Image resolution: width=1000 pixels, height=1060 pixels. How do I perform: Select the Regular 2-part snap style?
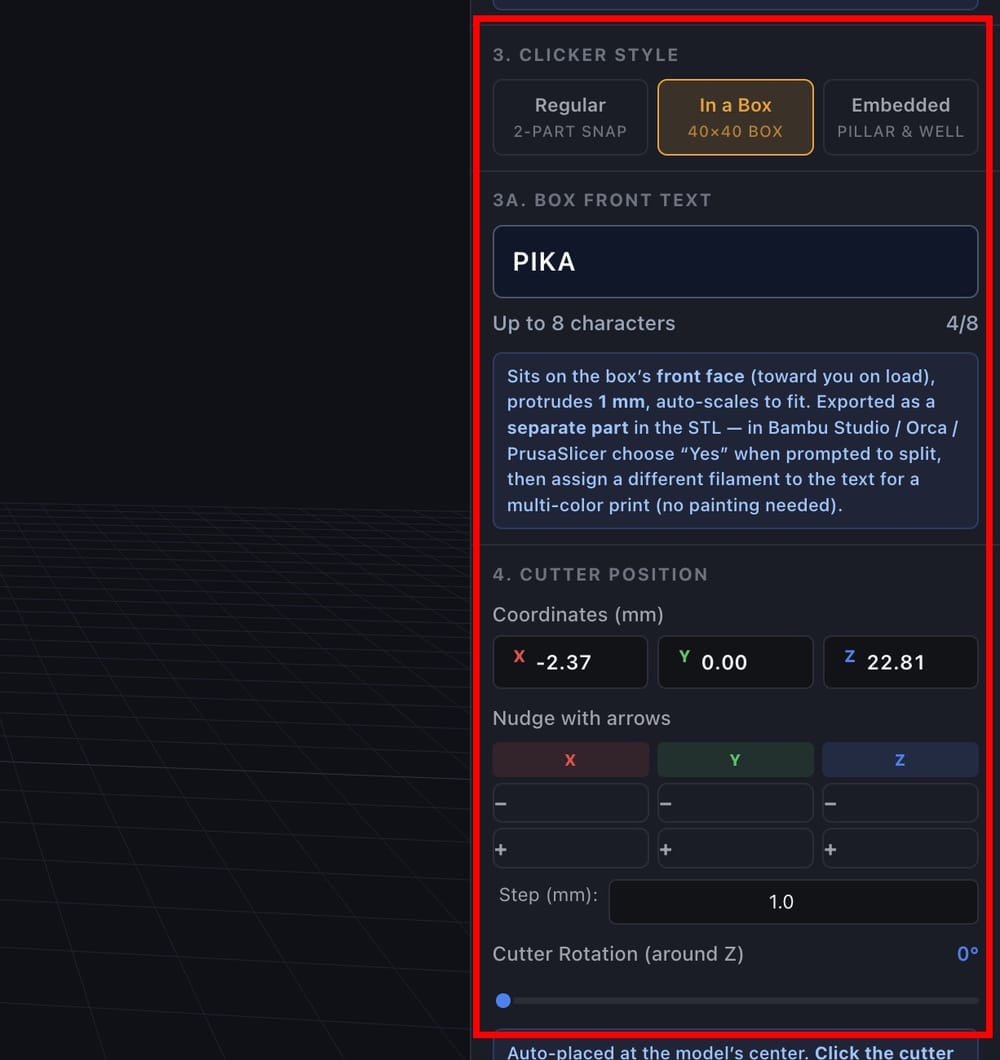click(570, 118)
